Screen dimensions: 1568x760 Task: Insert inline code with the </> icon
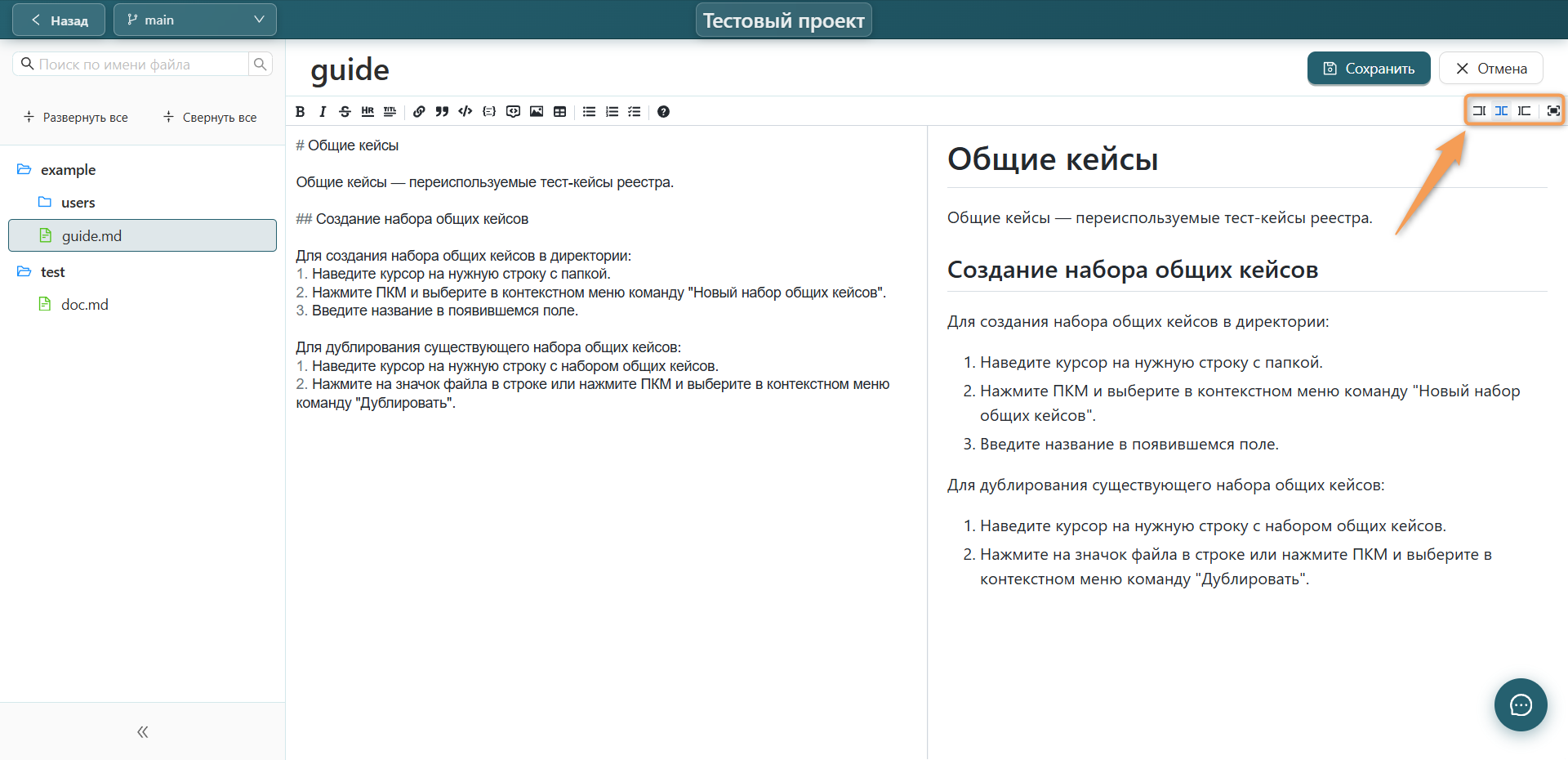465,112
